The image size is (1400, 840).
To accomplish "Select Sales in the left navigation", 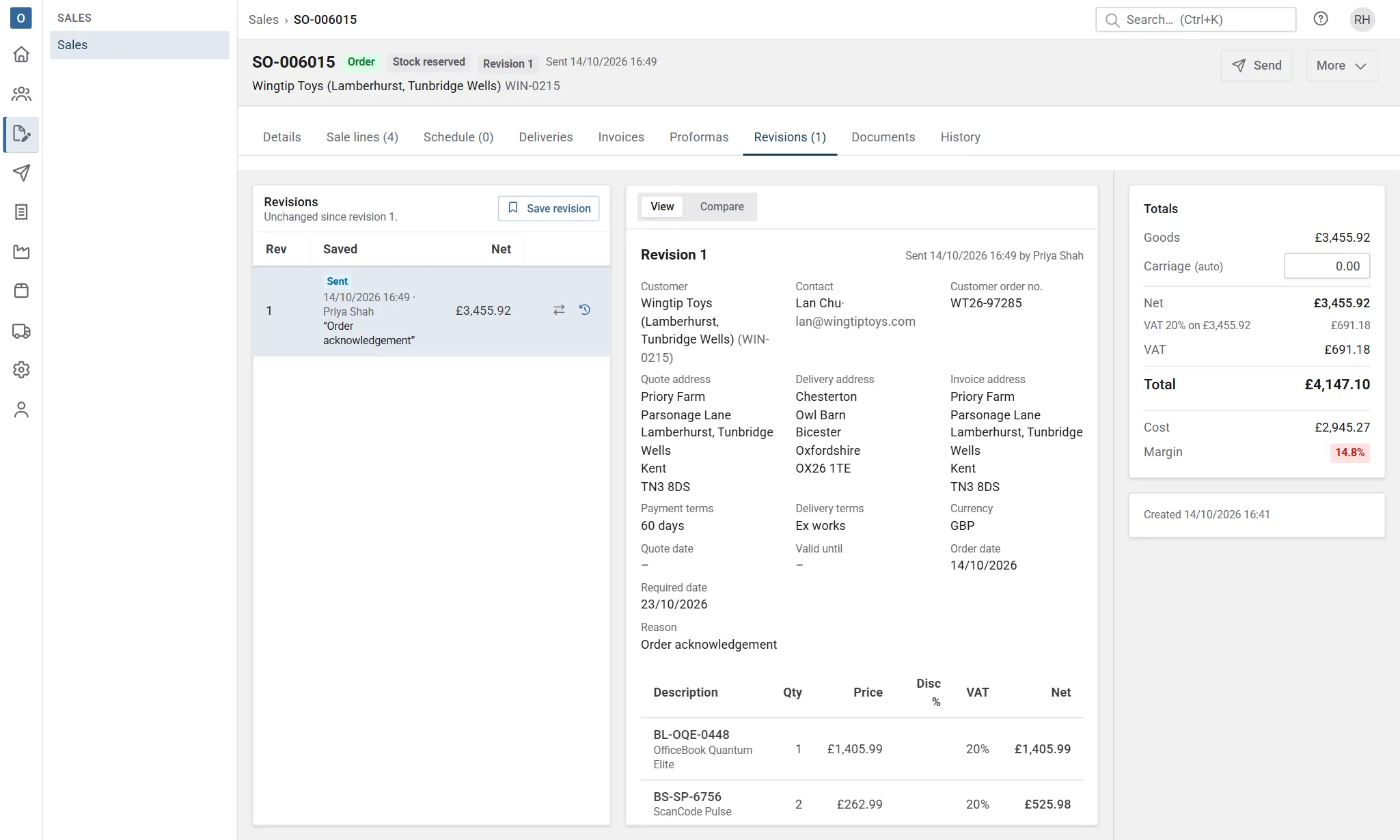I will pos(139,45).
